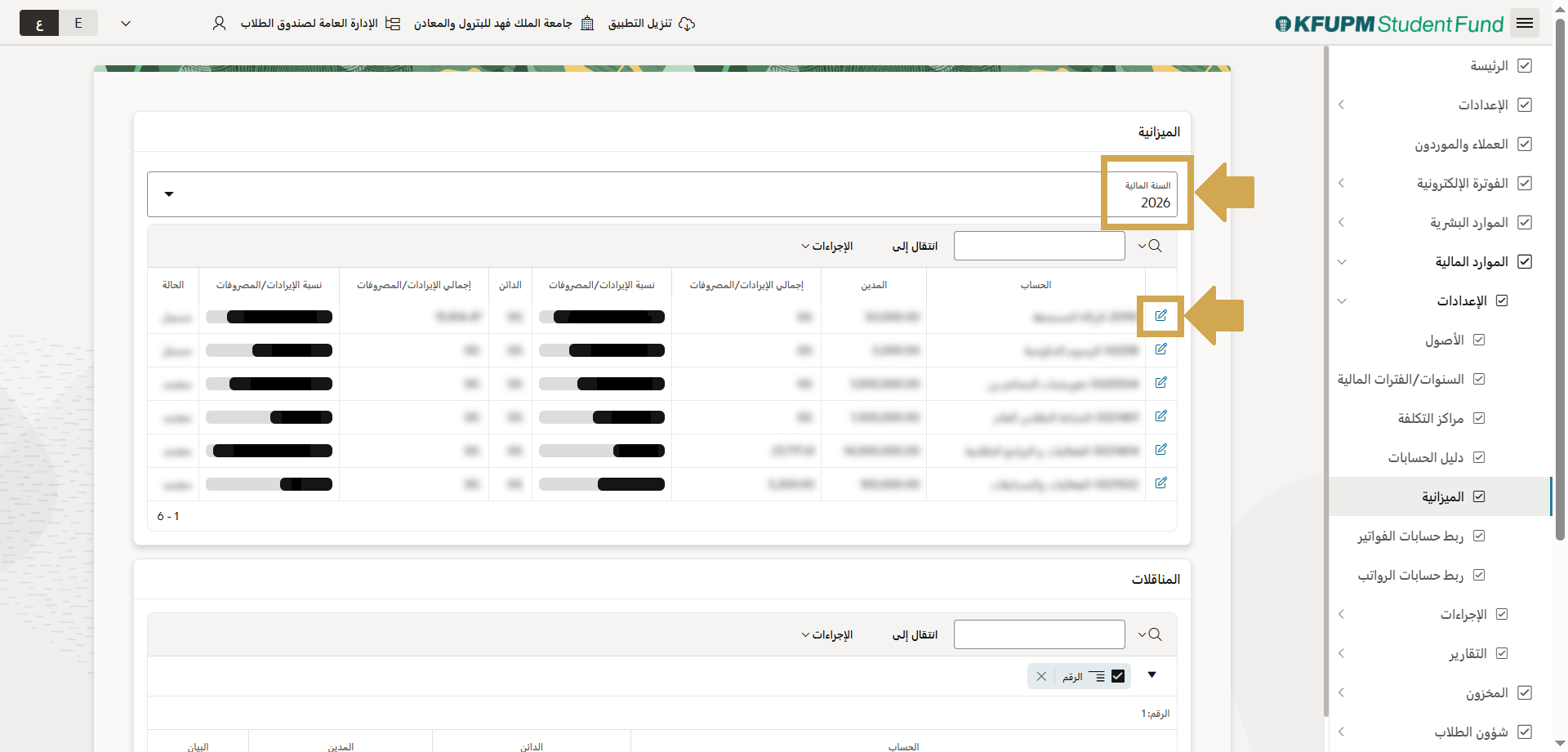Click the icon beside العملاء والموردون
This screenshot has width=1568, height=752.
tap(1524, 144)
